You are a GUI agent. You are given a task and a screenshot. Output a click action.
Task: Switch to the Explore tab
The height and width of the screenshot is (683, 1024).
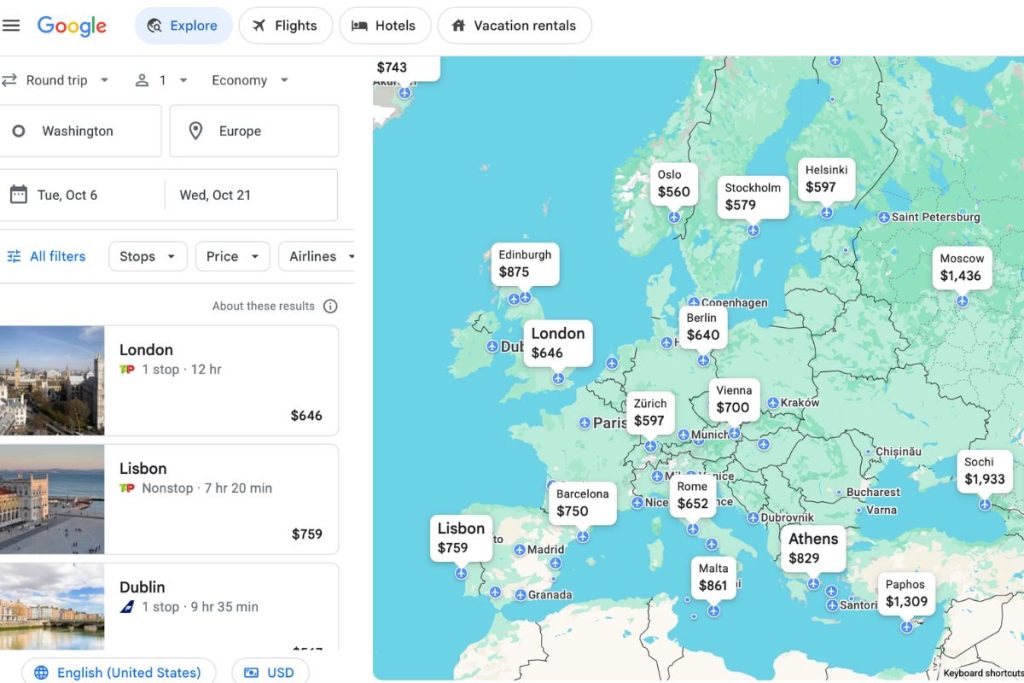point(183,25)
